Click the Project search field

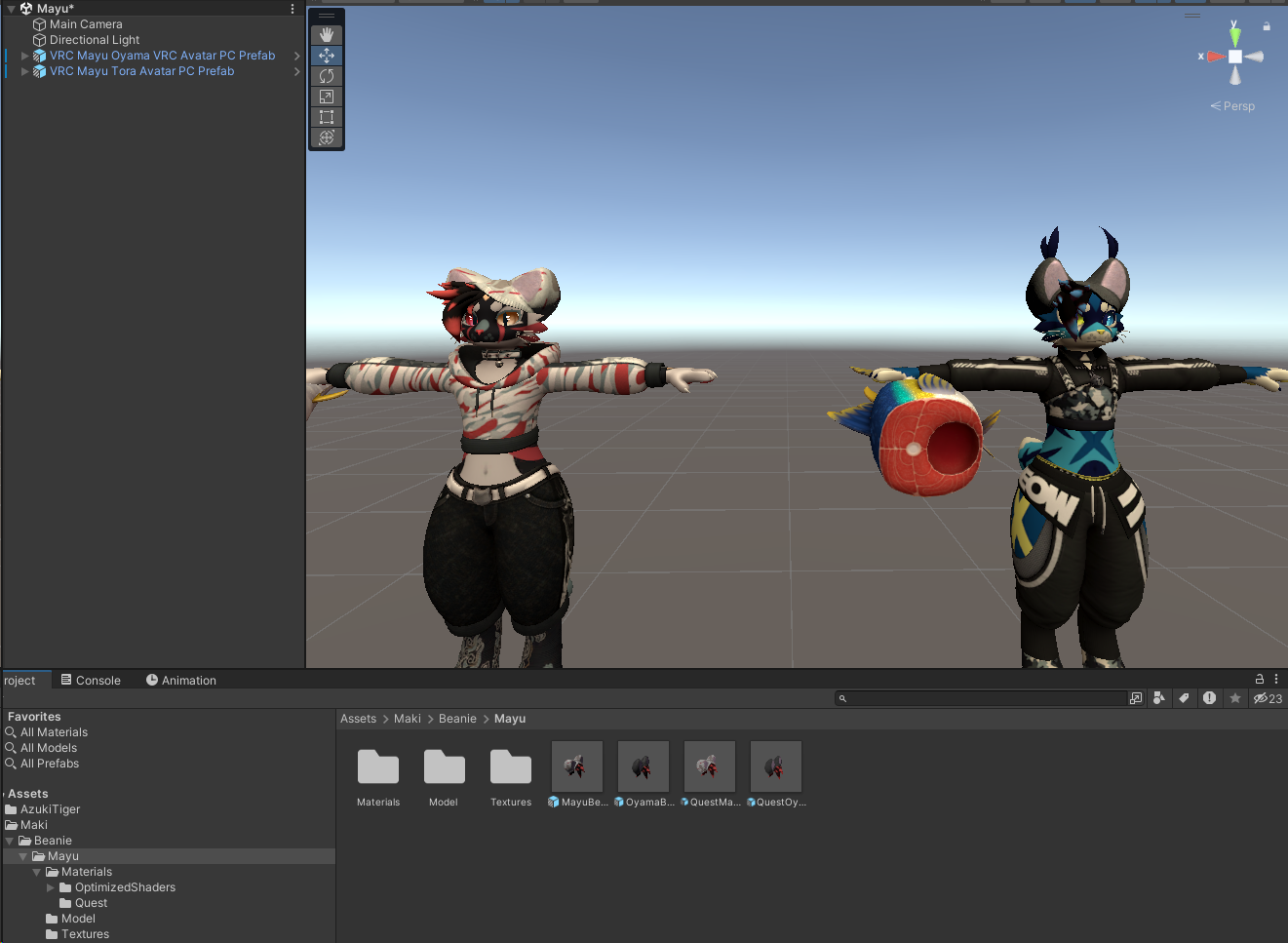pyautogui.click(x=985, y=698)
